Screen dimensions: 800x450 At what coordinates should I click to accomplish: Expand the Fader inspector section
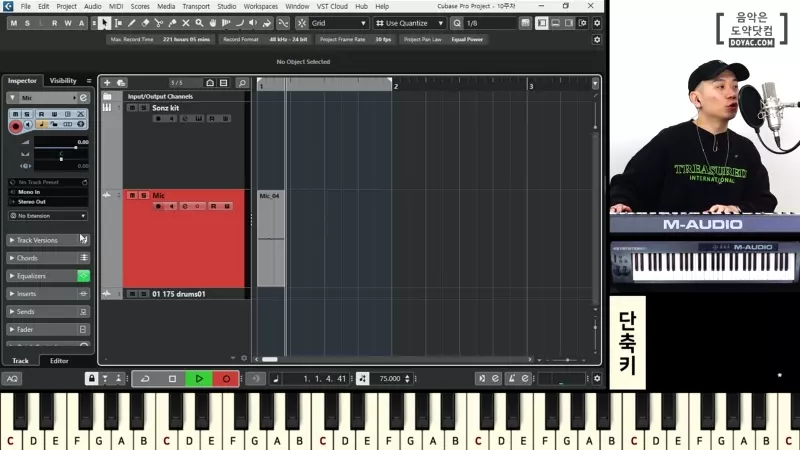(48, 329)
